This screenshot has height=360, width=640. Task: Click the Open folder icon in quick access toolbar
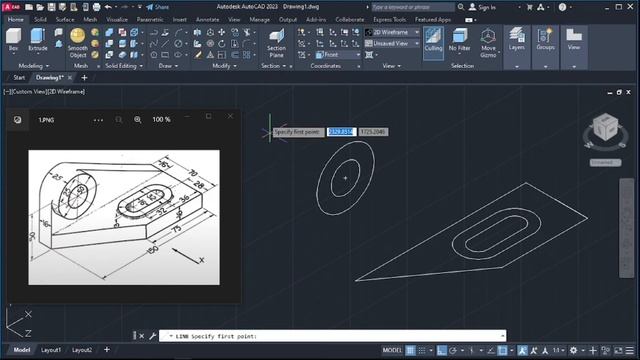[x=40, y=7]
